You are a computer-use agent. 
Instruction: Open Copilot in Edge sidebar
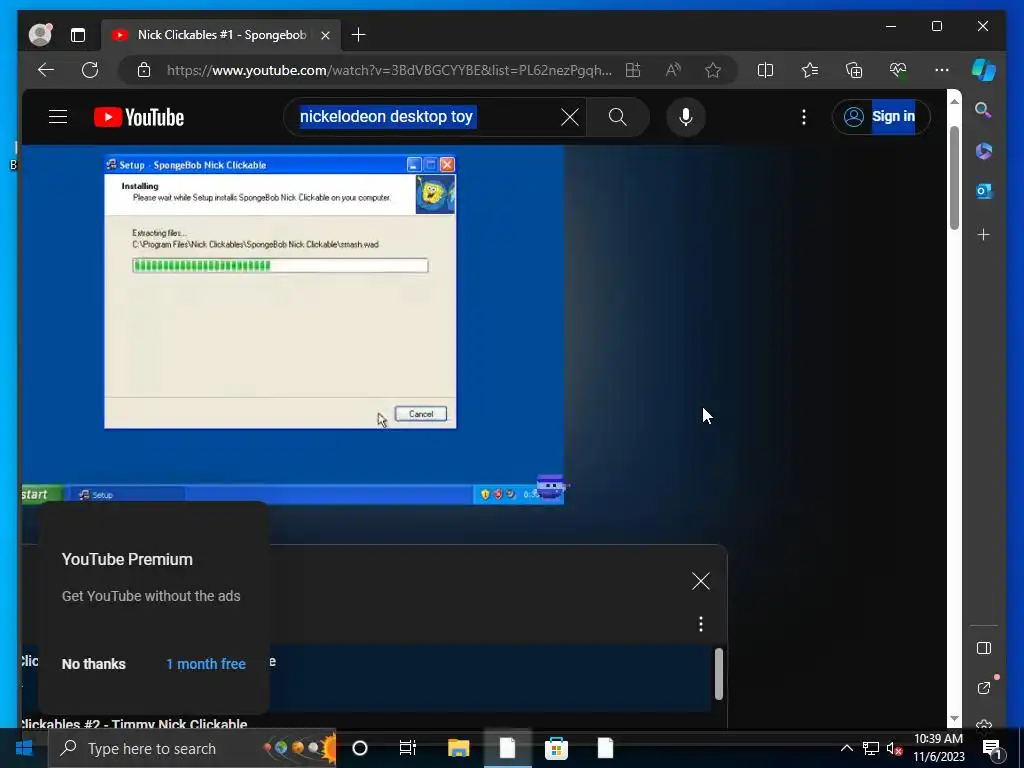(x=984, y=70)
